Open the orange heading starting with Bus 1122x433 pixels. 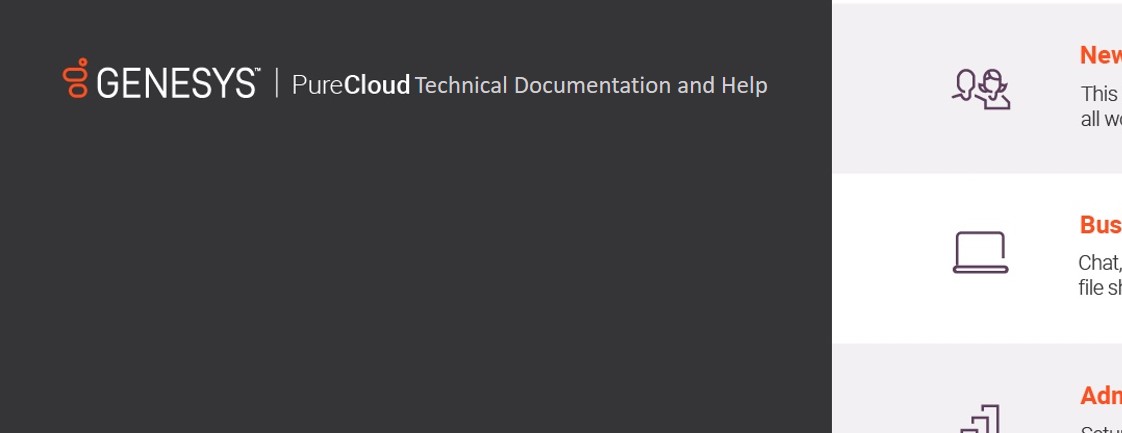[x=1100, y=225]
